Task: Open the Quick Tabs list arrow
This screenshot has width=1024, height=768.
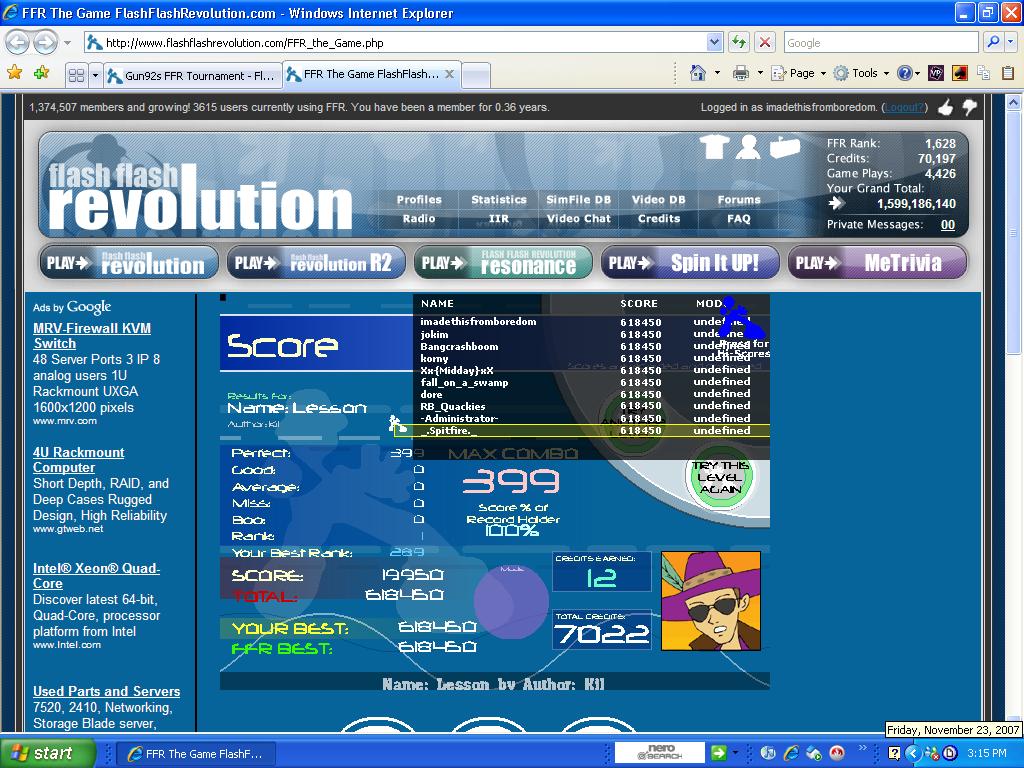Action: (x=95, y=76)
